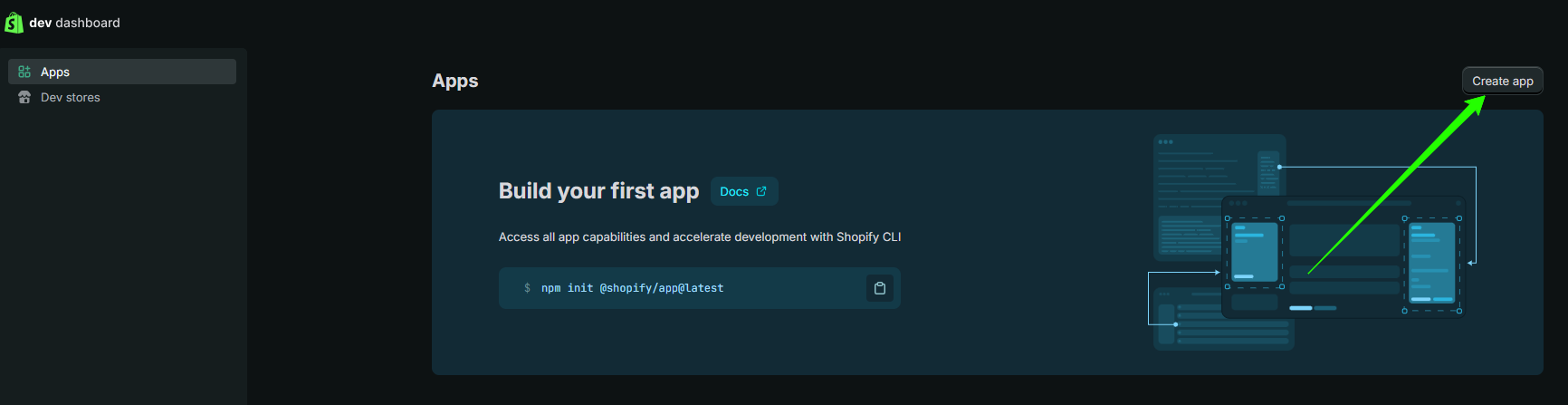
Task: Click the tip of the green arrow
Action: (1483, 98)
